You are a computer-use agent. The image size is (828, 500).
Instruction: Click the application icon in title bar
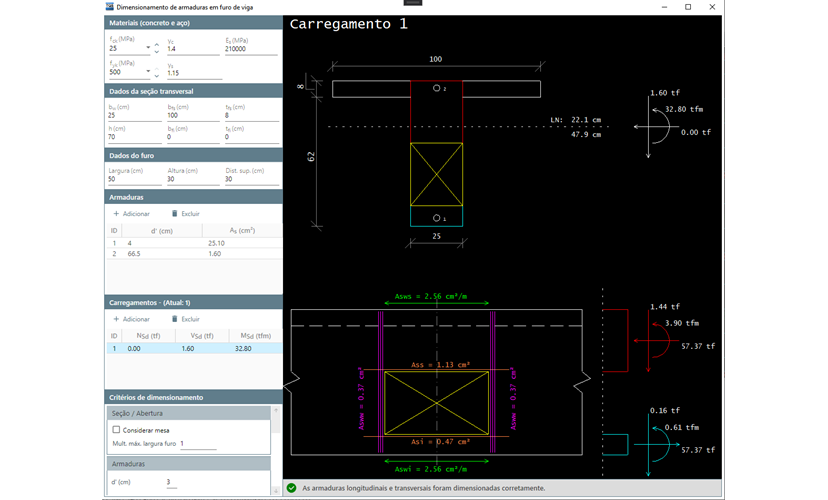point(109,7)
